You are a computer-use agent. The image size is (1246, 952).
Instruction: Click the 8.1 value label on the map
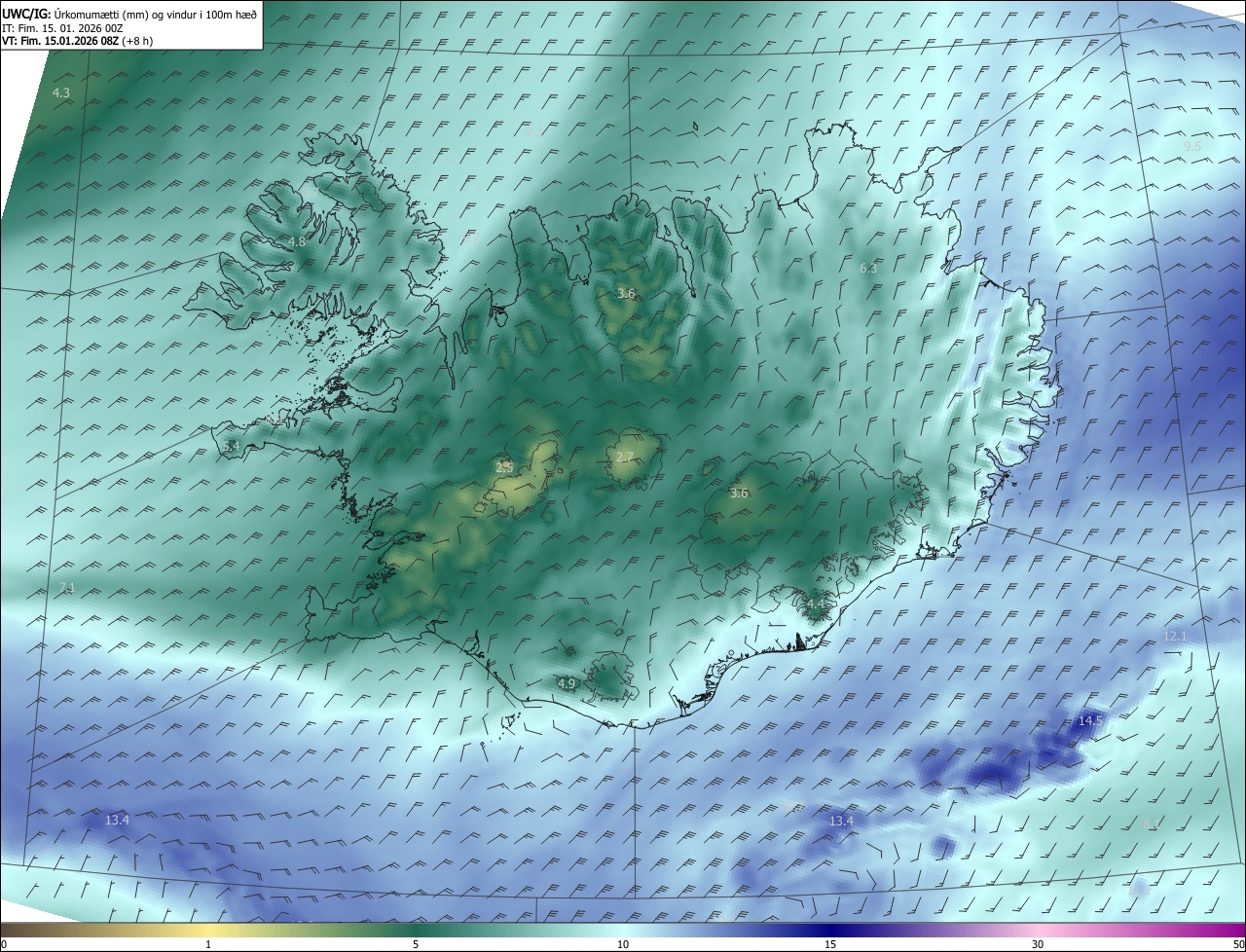pyautogui.click(x=1151, y=824)
